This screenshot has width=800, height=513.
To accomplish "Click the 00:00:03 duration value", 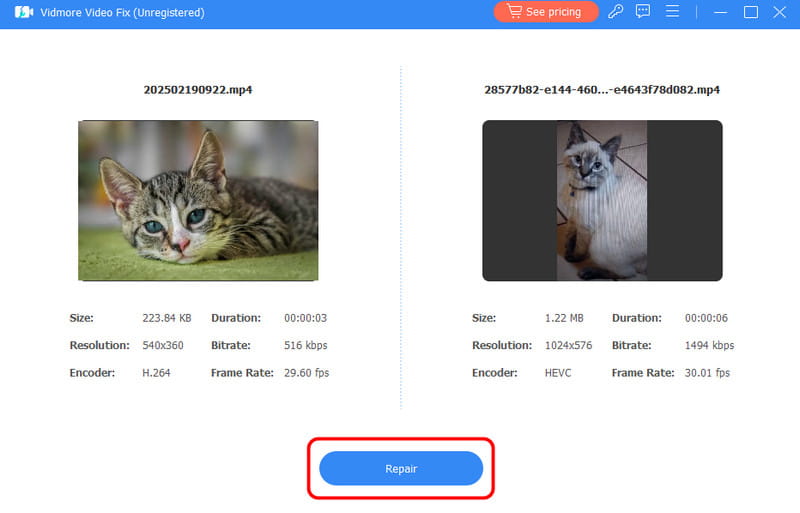I will click(306, 318).
